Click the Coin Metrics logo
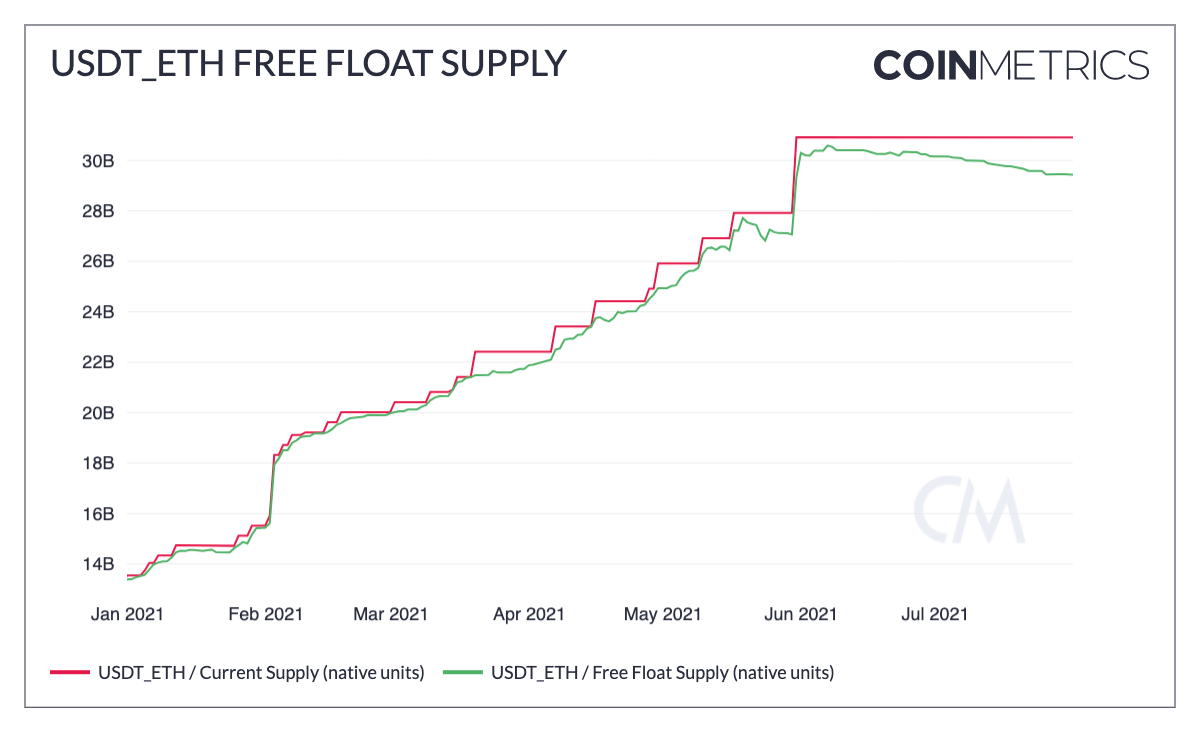The height and width of the screenshot is (732, 1200). pos(1011,65)
